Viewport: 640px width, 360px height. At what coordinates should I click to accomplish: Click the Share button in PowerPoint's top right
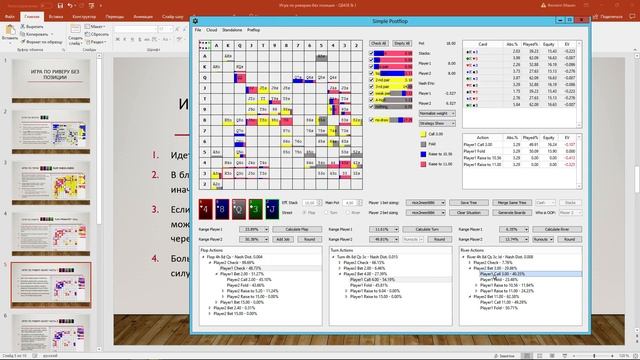pos(608,17)
